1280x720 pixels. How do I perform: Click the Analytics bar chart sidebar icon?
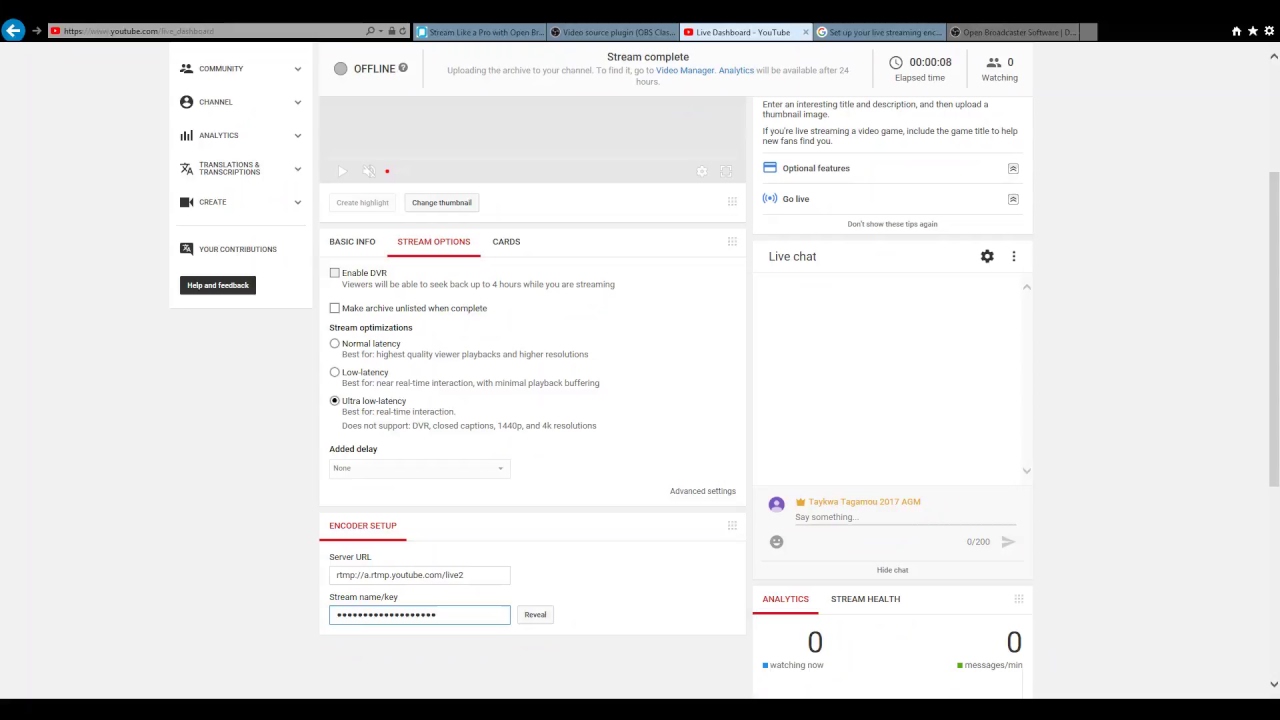pyautogui.click(x=186, y=135)
